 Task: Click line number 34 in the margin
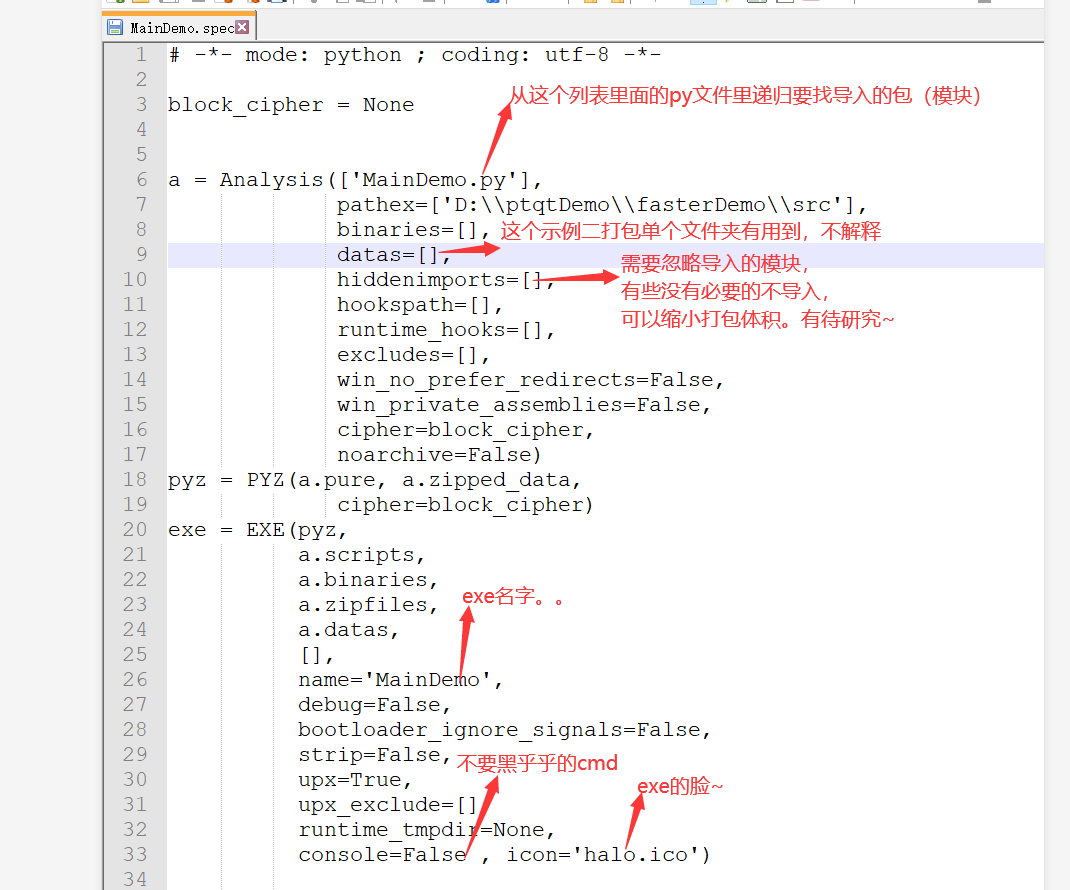135,880
